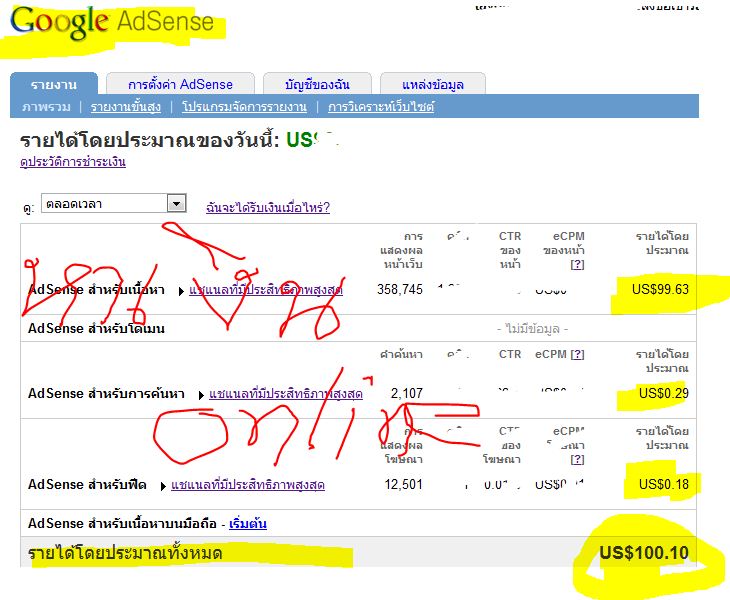
Task: Go to the แหล่งข้อมูล tab
Action: tap(433, 85)
